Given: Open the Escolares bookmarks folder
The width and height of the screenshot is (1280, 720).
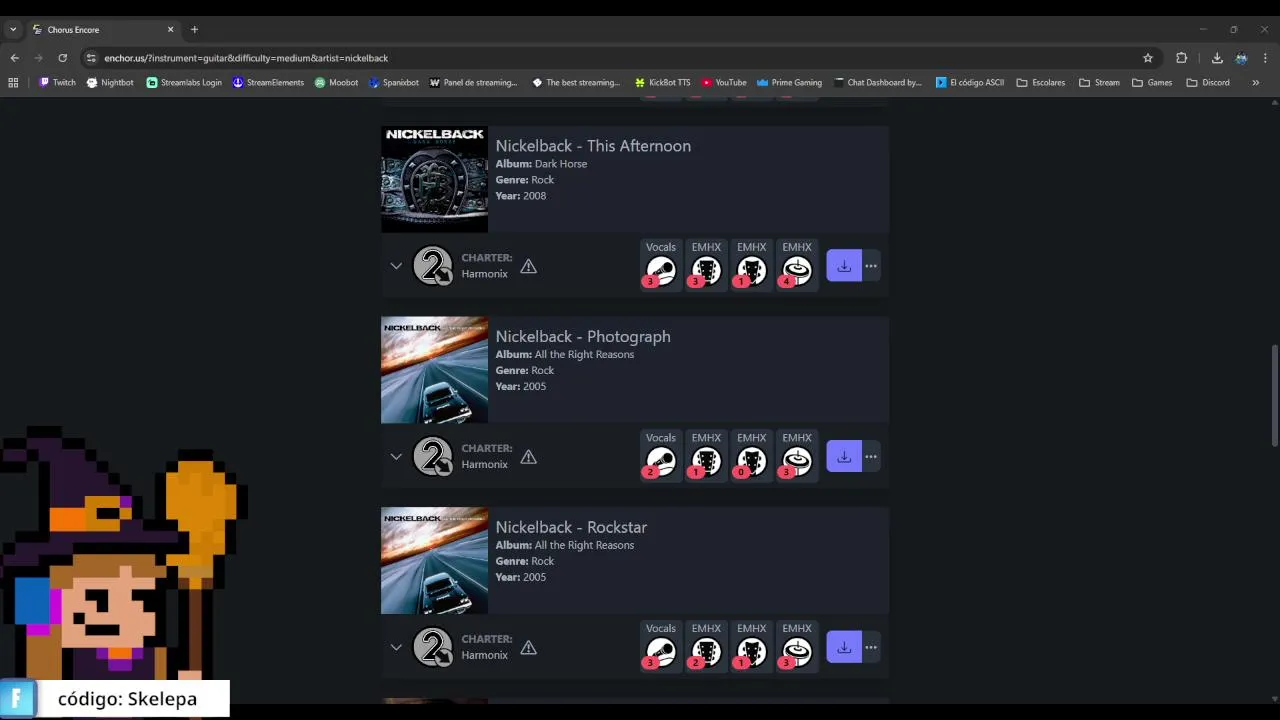Looking at the screenshot, I should coord(1041,83).
